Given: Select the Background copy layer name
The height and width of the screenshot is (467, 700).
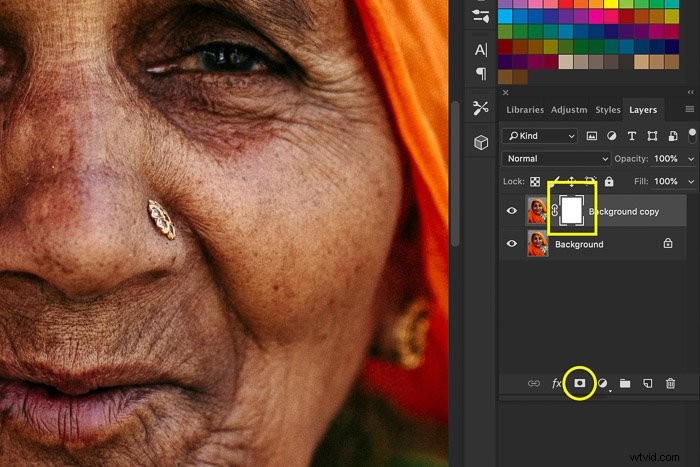Looking at the screenshot, I should click(x=624, y=212).
